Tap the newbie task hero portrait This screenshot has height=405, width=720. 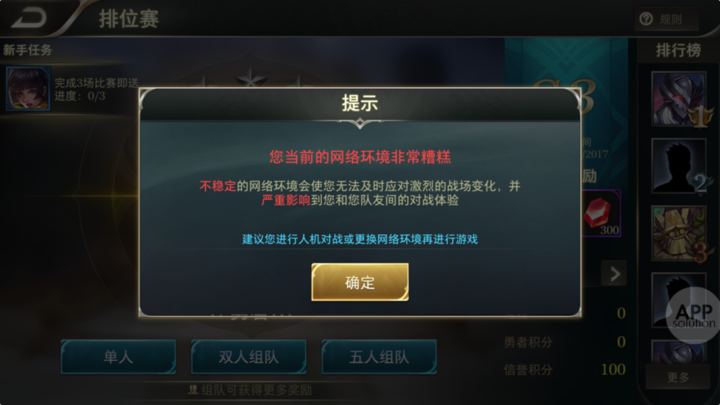[x=28, y=89]
